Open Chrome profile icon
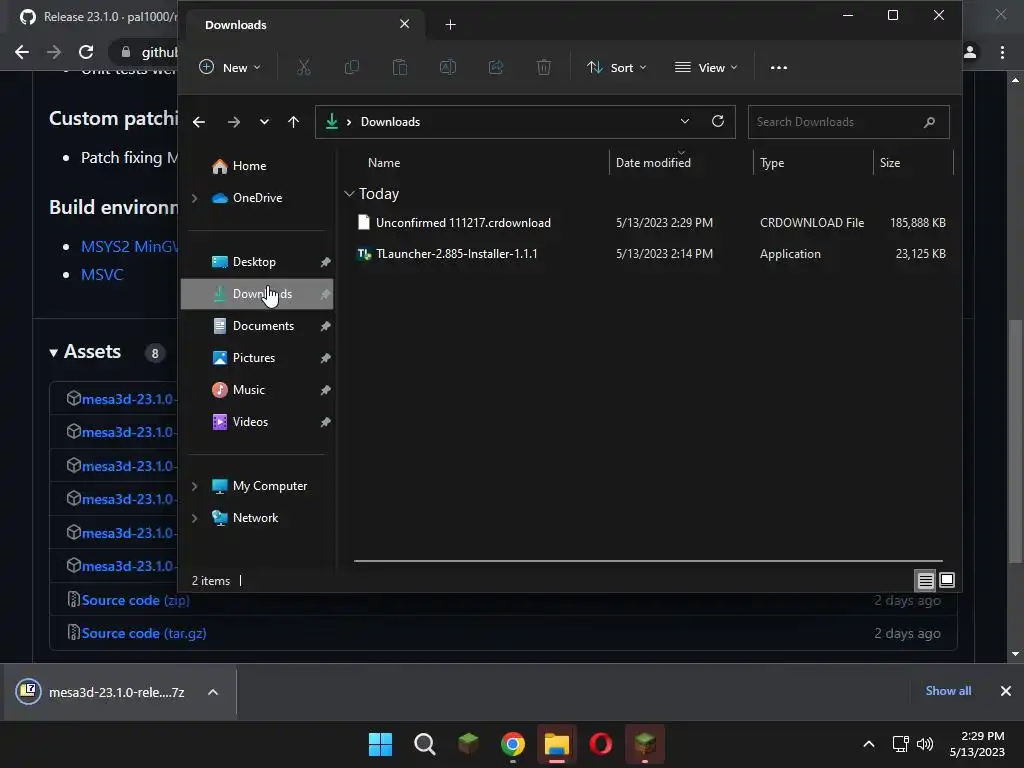This screenshot has height=768, width=1024. click(970, 52)
